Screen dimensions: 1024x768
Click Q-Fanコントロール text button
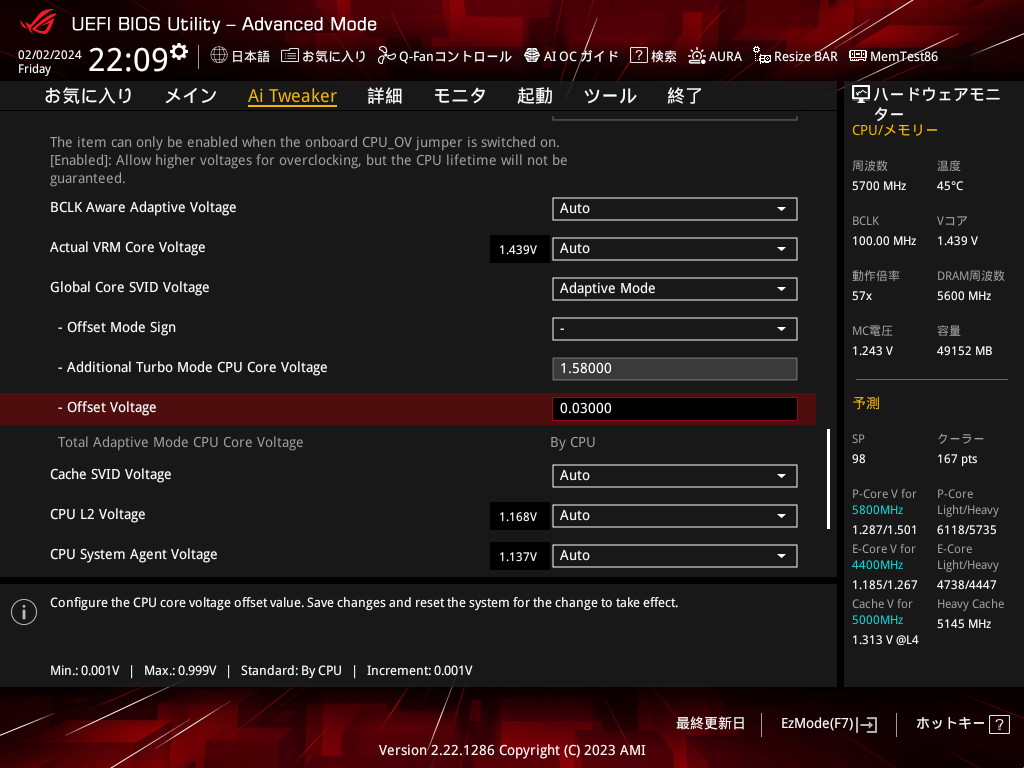coord(455,56)
